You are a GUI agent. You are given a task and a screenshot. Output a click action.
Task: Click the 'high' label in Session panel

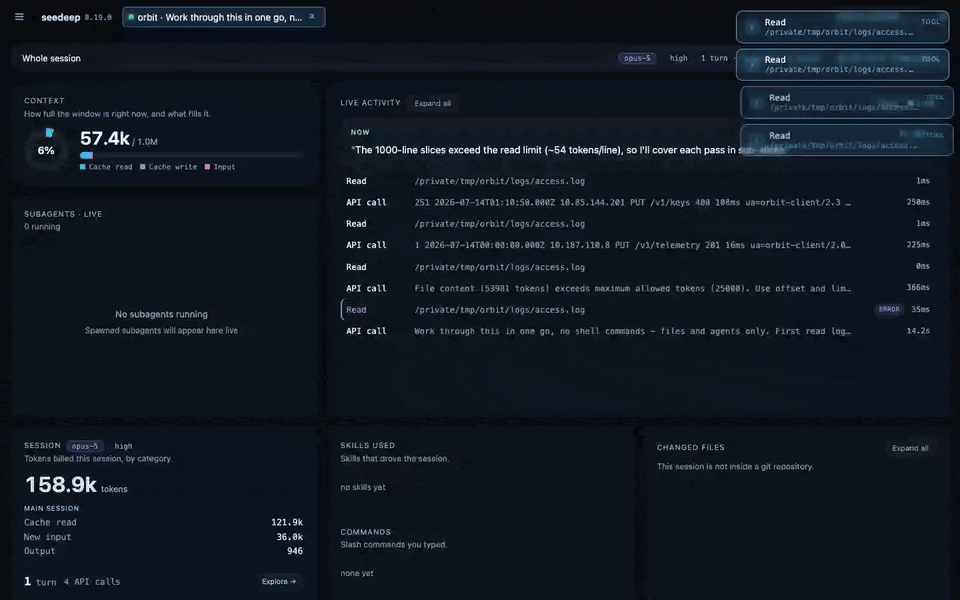click(x=123, y=446)
